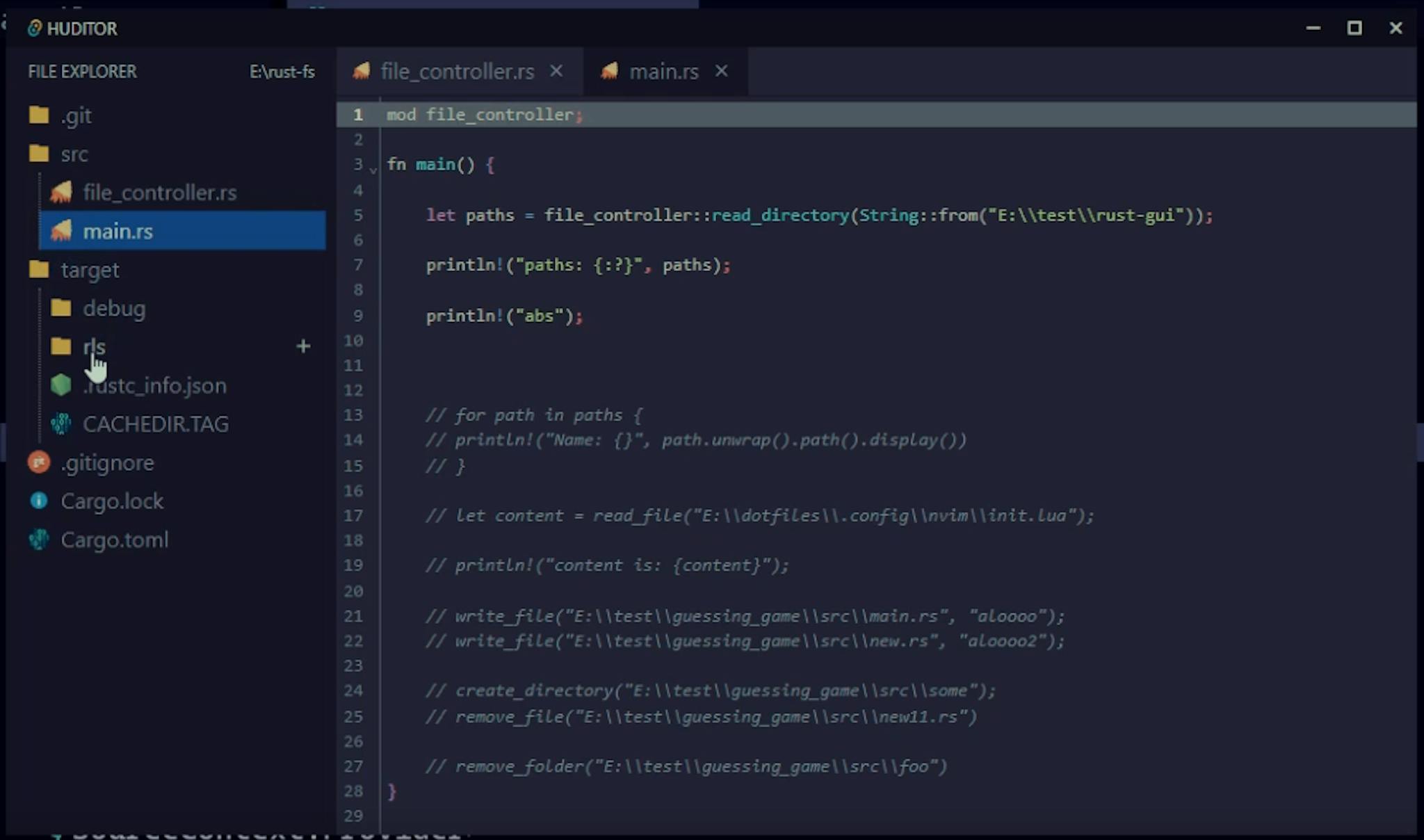Image resolution: width=1424 pixels, height=840 pixels.
Task: Click the HUDITOR logo in title bar
Action: 34,29
